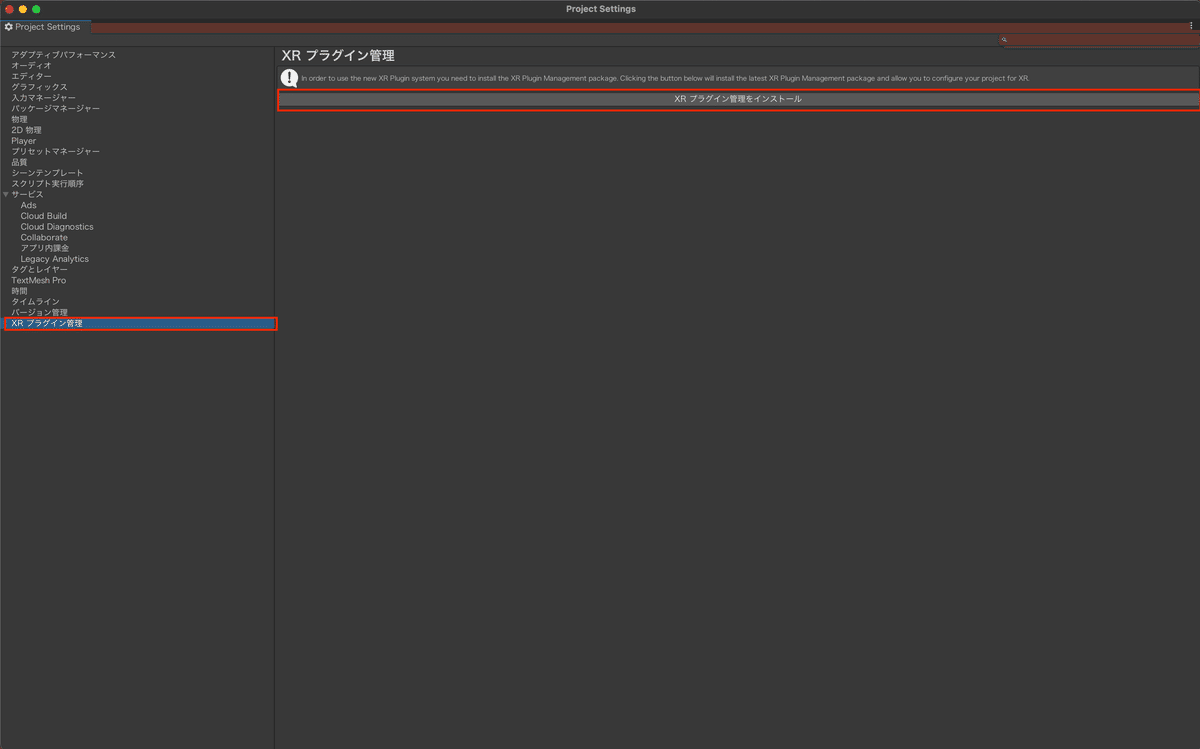1200x749 pixels.
Task: Open スクリプト実行順序 settings
Action: click(x=47, y=184)
